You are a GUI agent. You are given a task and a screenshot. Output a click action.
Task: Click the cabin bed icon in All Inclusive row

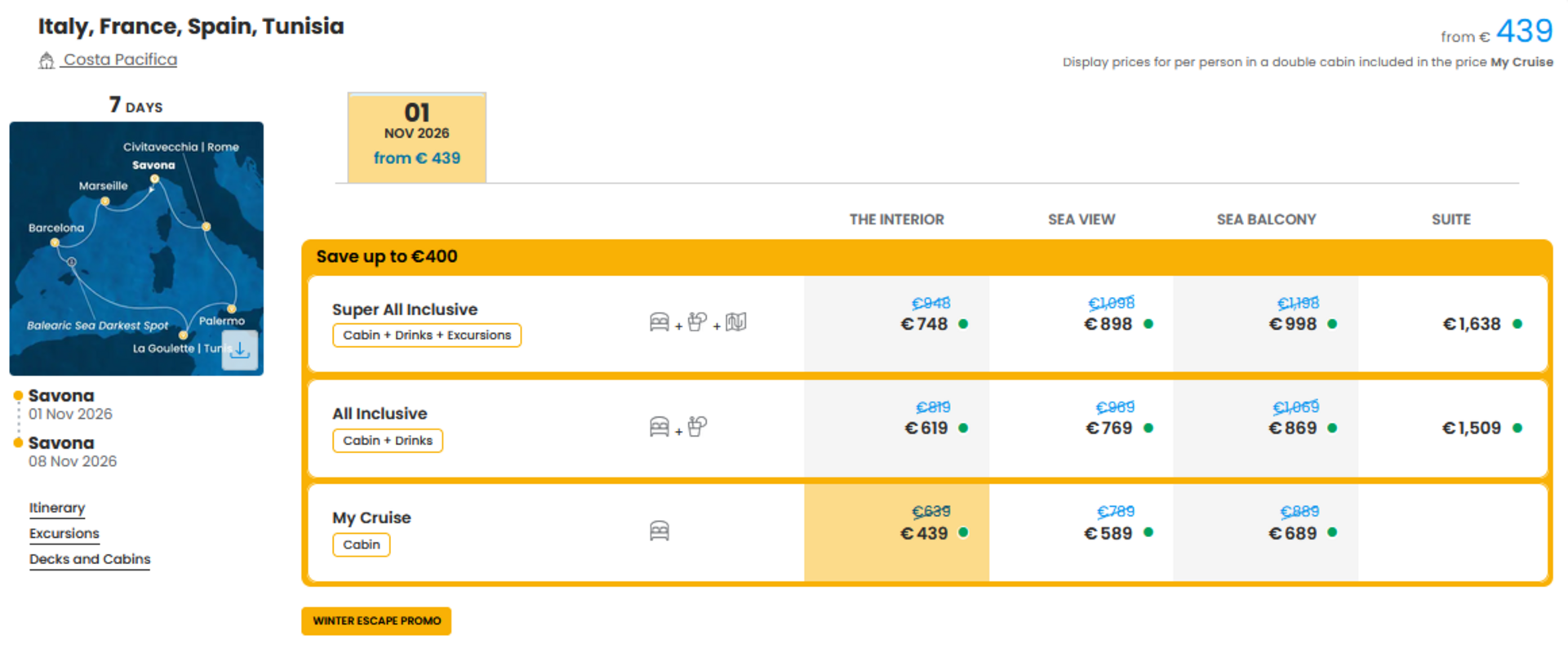660,427
